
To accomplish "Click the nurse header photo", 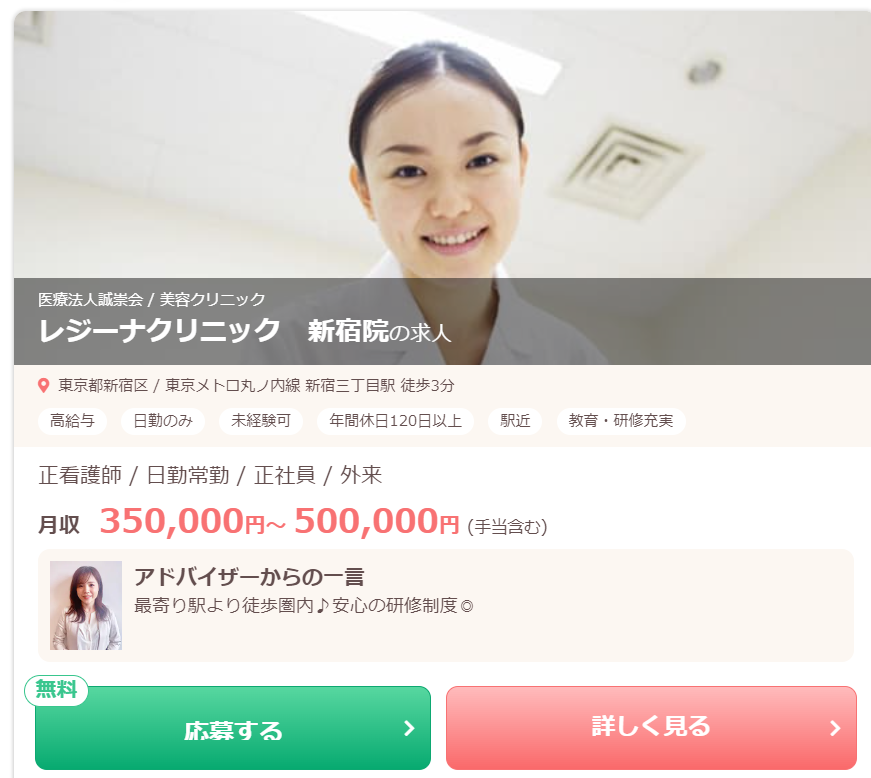I will click(x=442, y=144).
